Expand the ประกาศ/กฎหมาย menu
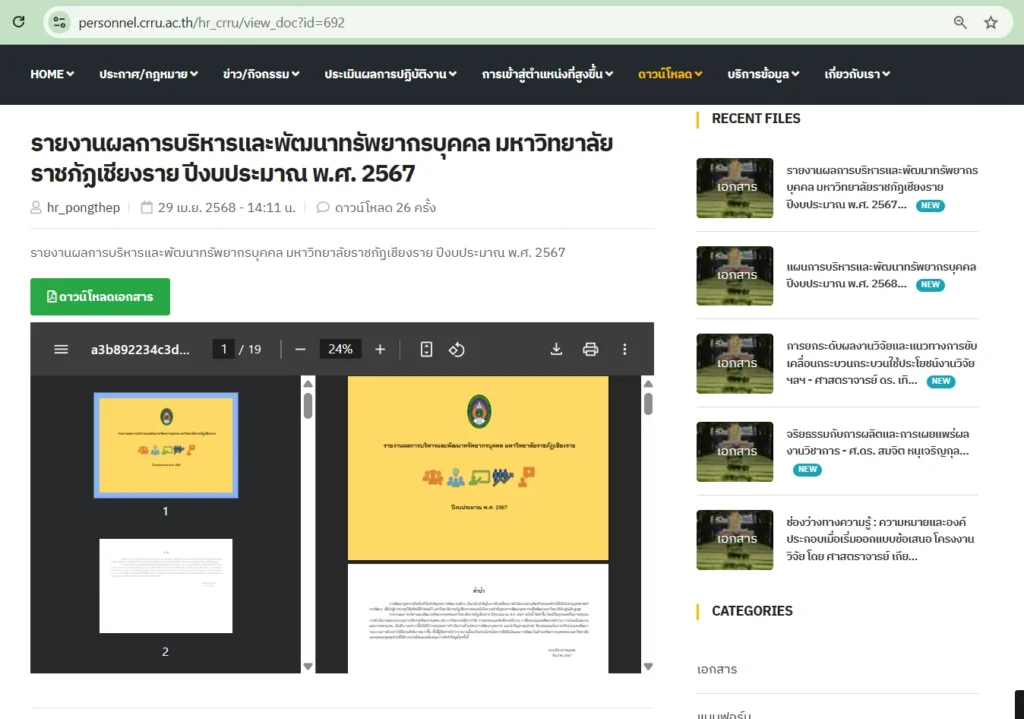The image size is (1024, 719). 148,74
